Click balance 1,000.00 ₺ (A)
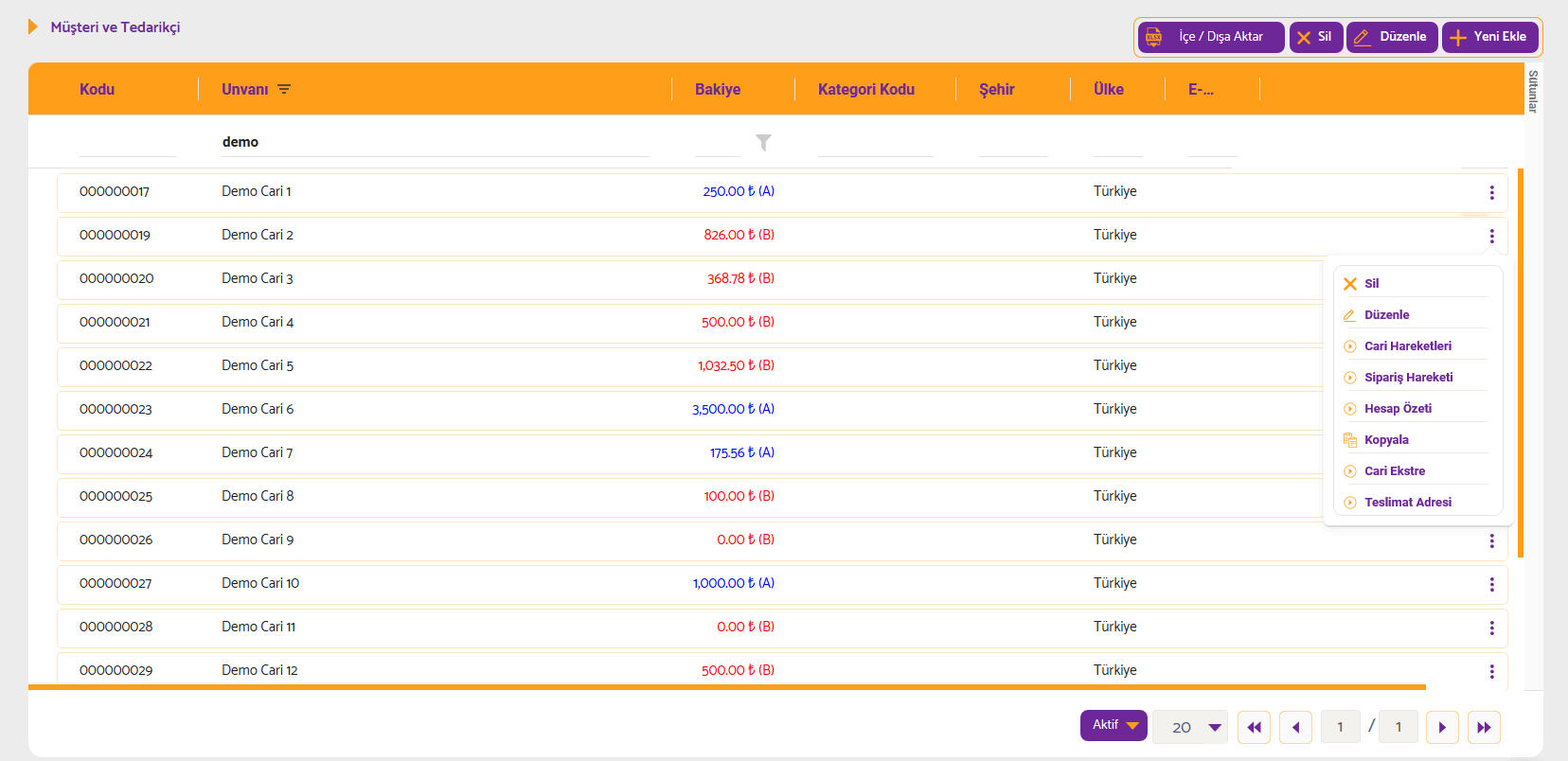The width and height of the screenshot is (1568, 761). (x=733, y=583)
